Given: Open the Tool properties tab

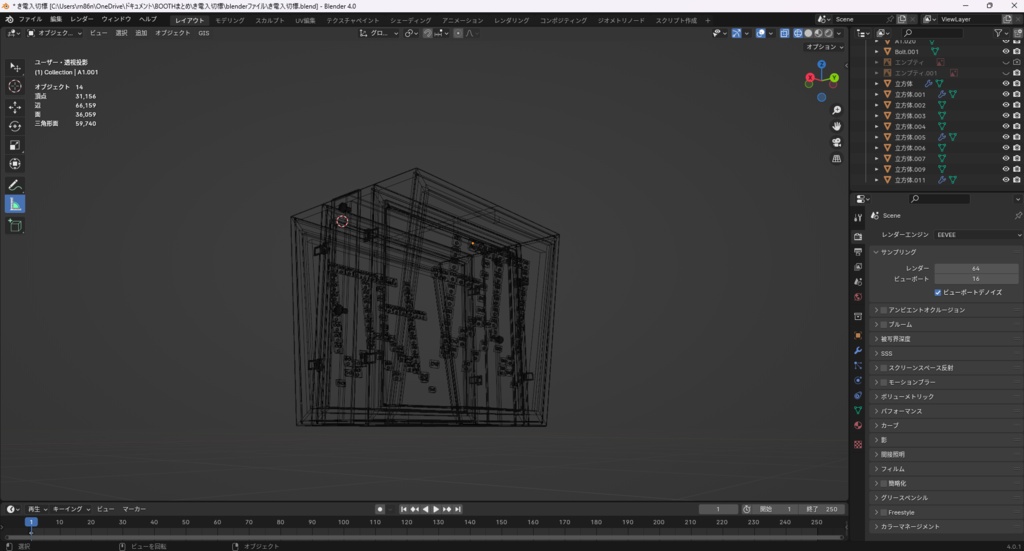Looking at the screenshot, I should click(858, 217).
